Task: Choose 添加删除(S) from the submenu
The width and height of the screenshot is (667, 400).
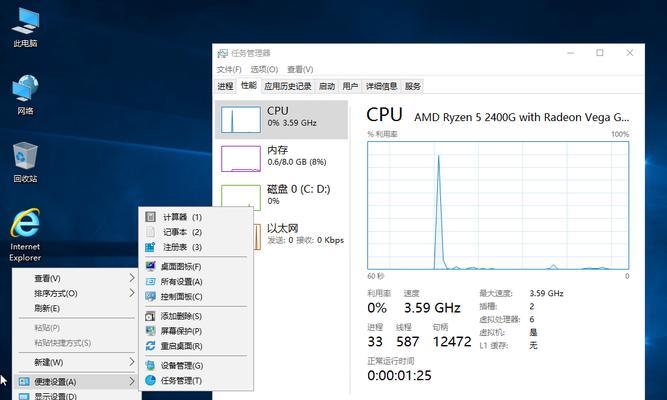Action: (181, 316)
